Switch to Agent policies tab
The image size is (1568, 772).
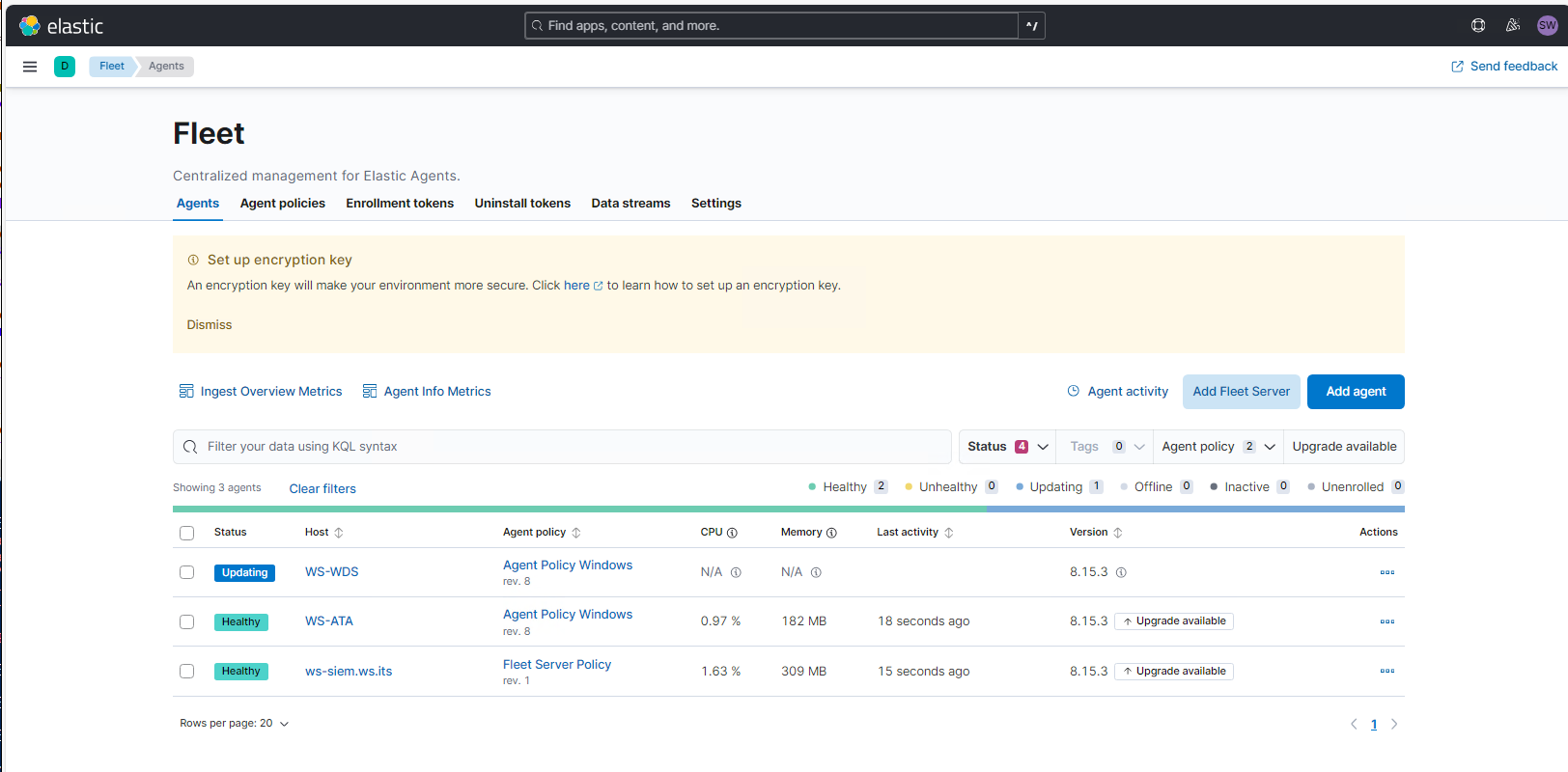283,204
